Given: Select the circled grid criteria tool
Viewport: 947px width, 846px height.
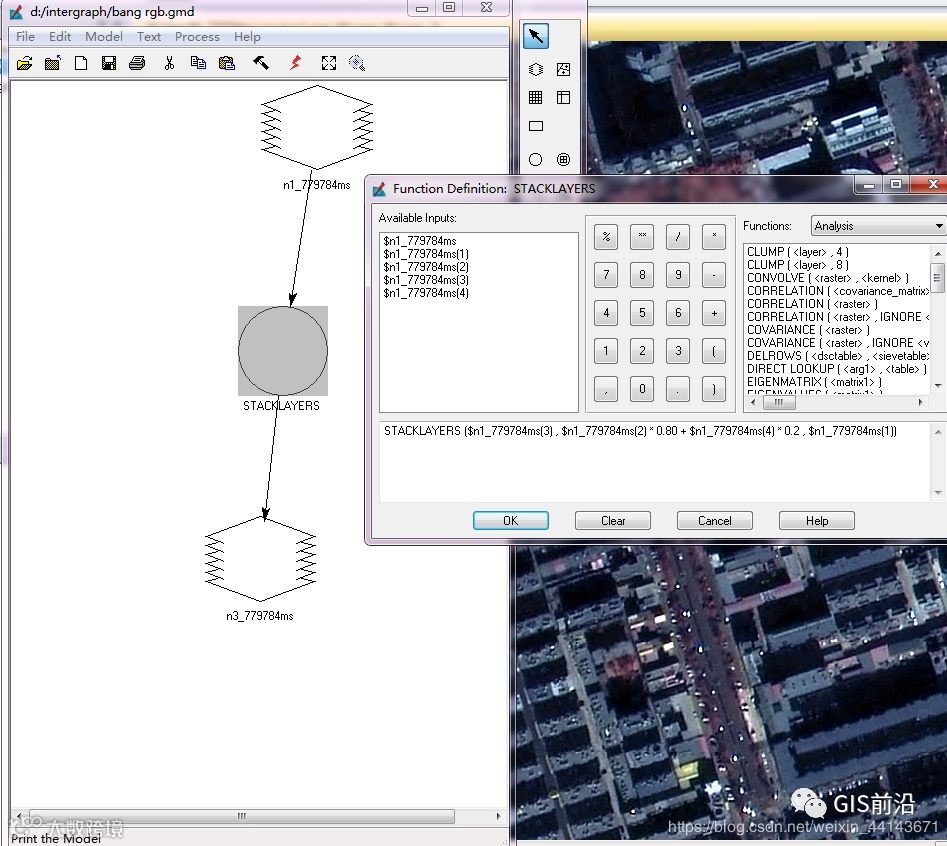Looking at the screenshot, I should tap(563, 159).
